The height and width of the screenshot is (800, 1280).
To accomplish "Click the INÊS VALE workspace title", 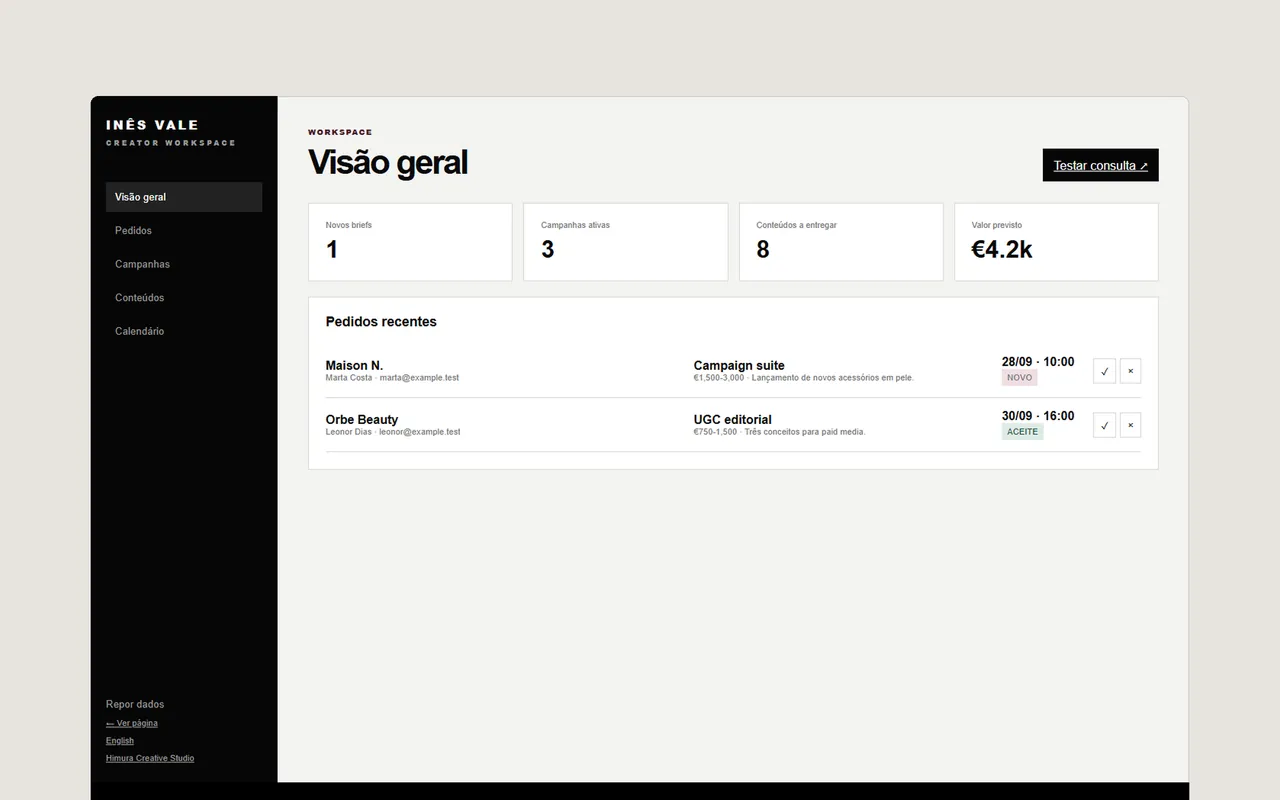I will (152, 125).
